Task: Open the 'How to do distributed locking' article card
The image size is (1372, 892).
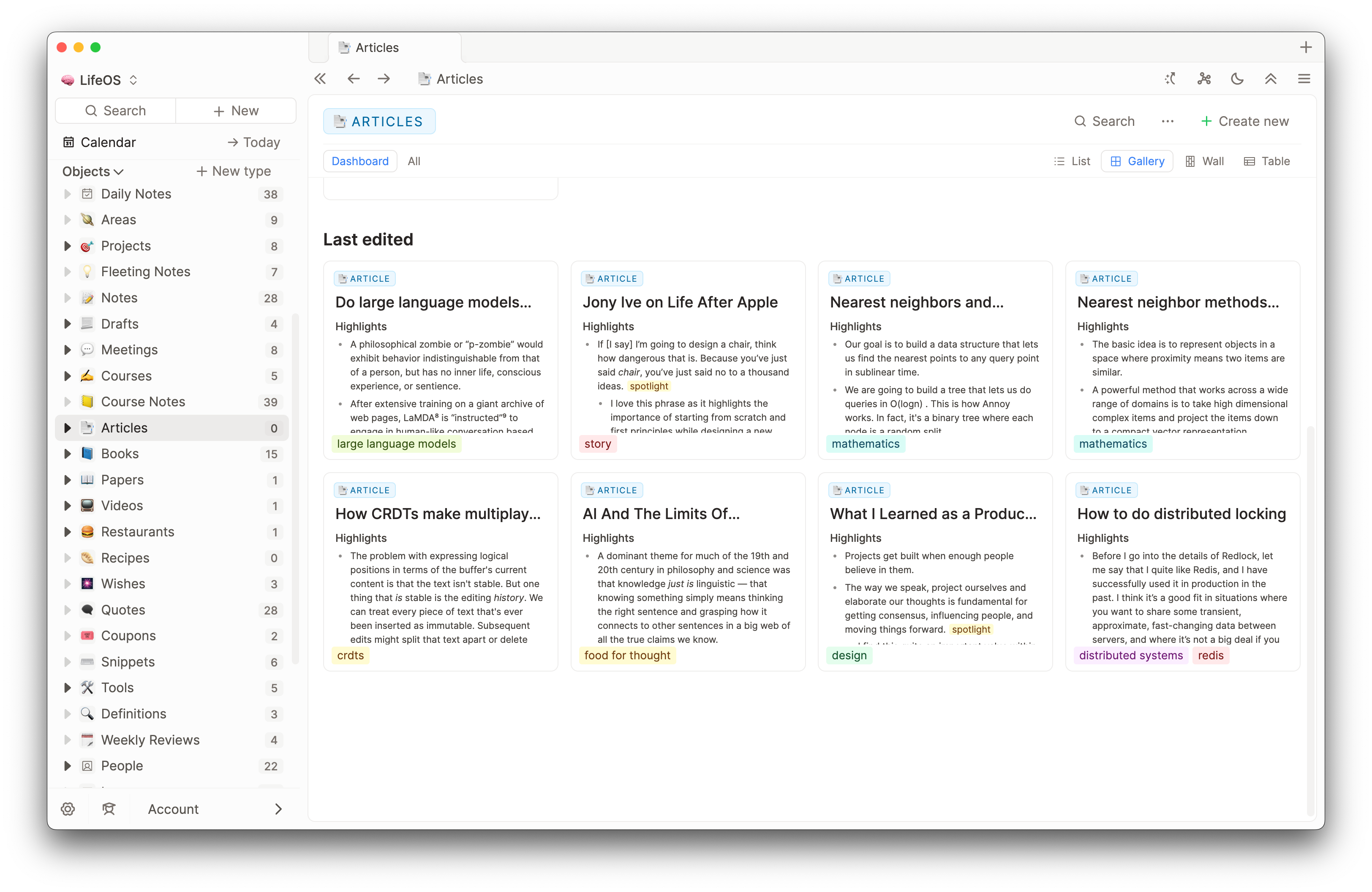Action: coord(1181,514)
